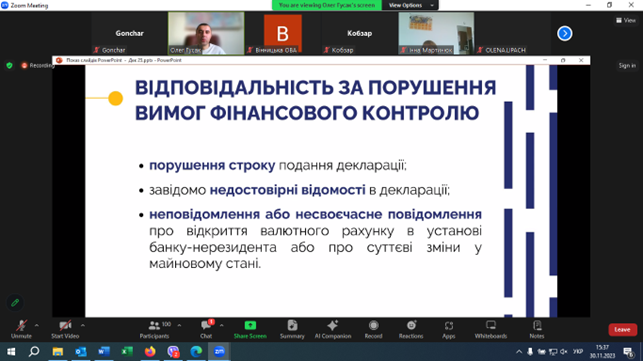Open Whiteboards
This screenshot has height=361, width=643.
point(491,329)
